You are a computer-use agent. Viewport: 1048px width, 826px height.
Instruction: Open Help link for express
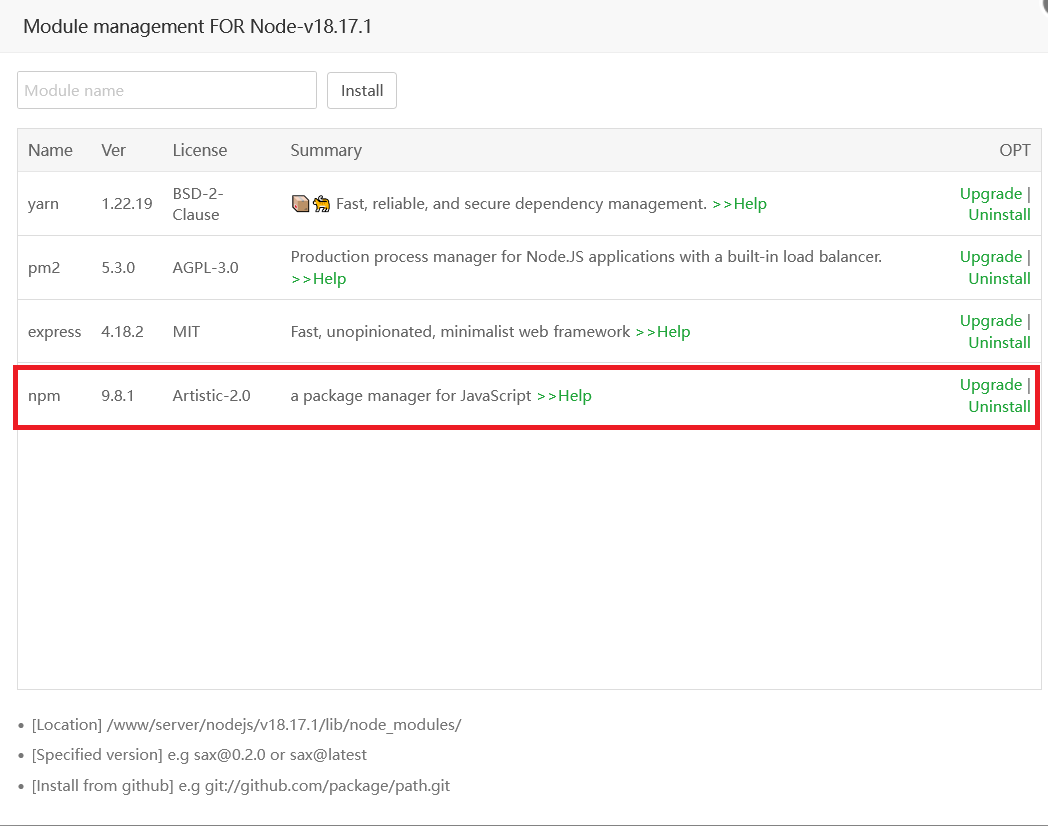663,331
